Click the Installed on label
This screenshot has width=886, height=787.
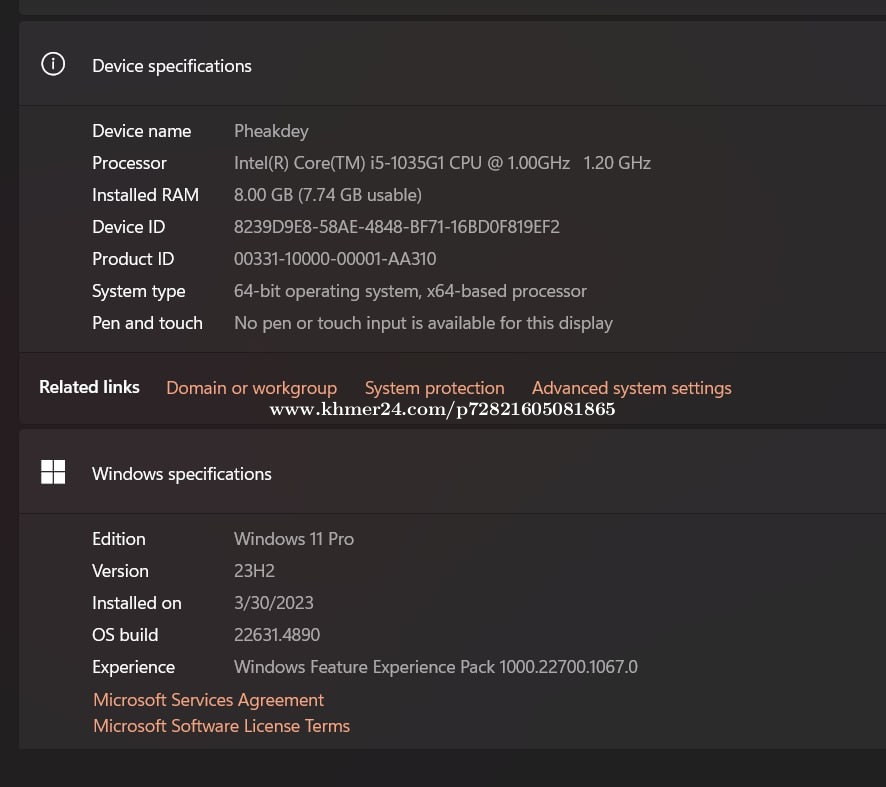point(137,603)
